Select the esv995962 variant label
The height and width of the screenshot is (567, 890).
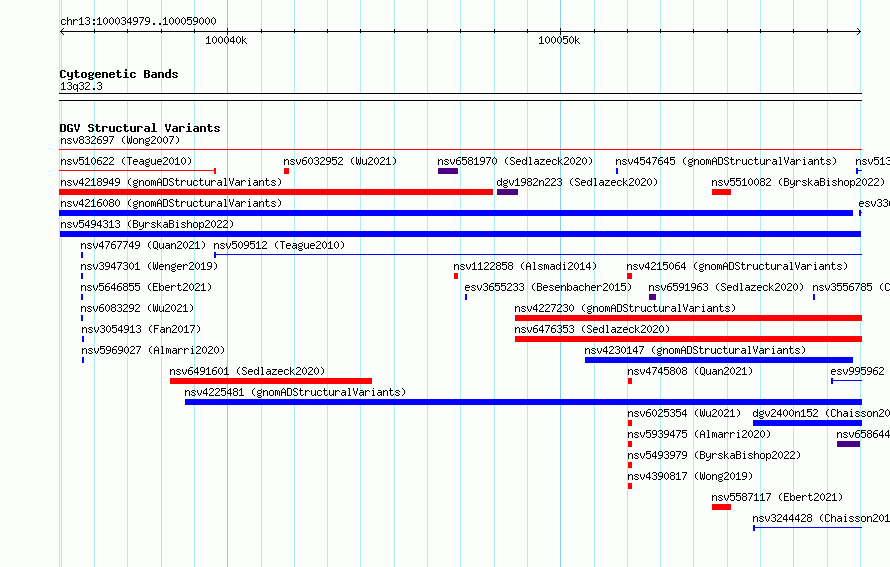tap(857, 371)
